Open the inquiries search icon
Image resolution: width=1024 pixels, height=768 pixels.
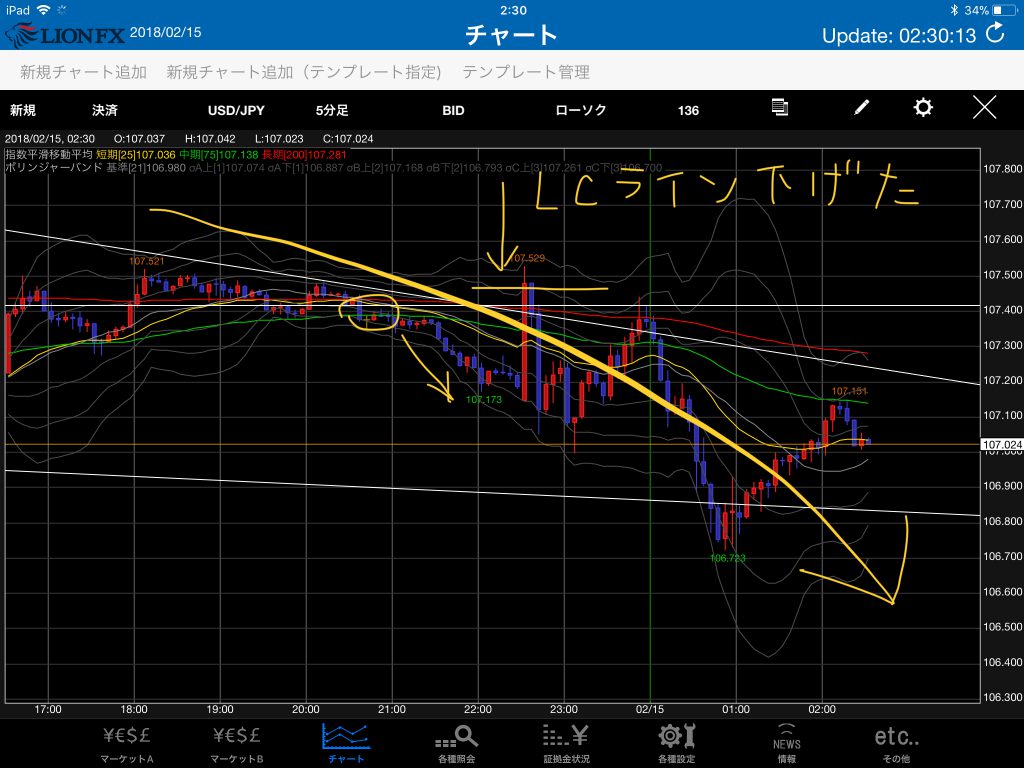(x=458, y=742)
